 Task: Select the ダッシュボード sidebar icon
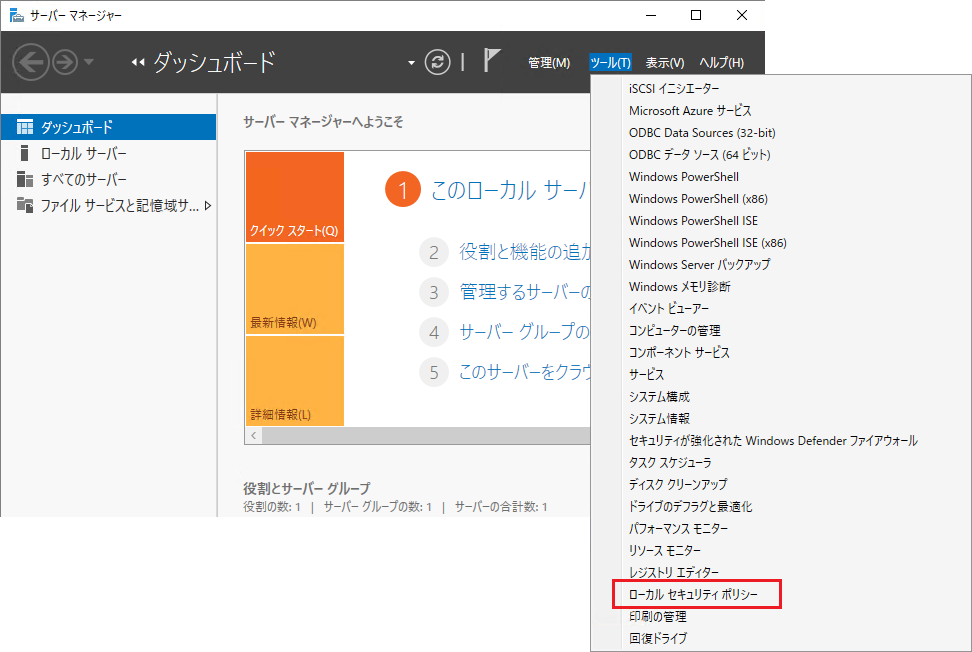point(25,127)
